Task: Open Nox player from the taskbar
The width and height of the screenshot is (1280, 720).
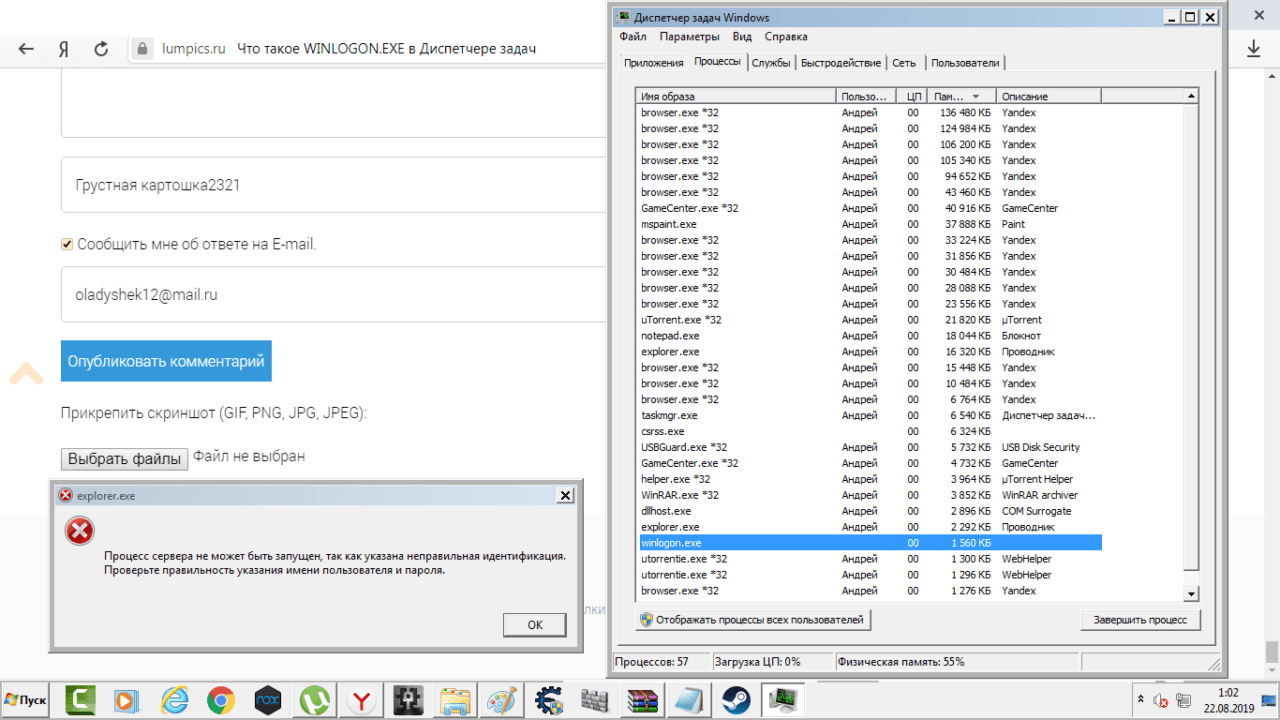Action: click(x=268, y=699)
